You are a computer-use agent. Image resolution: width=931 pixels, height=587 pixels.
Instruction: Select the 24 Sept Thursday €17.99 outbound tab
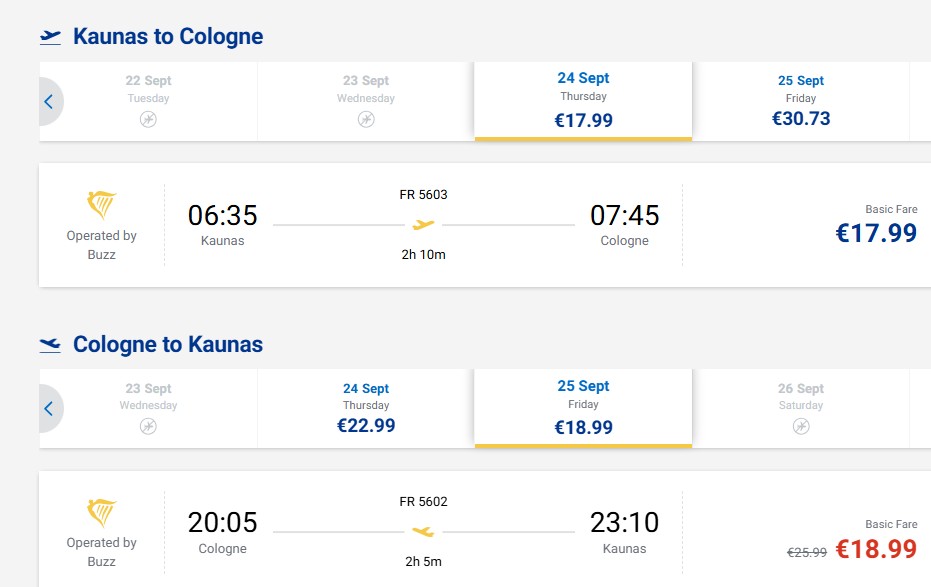[583, 101]
